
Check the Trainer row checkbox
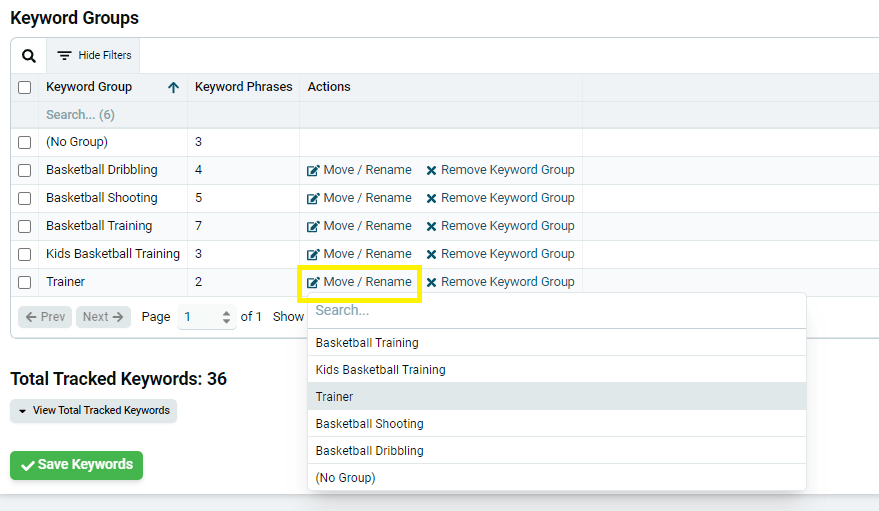(25, 282)
